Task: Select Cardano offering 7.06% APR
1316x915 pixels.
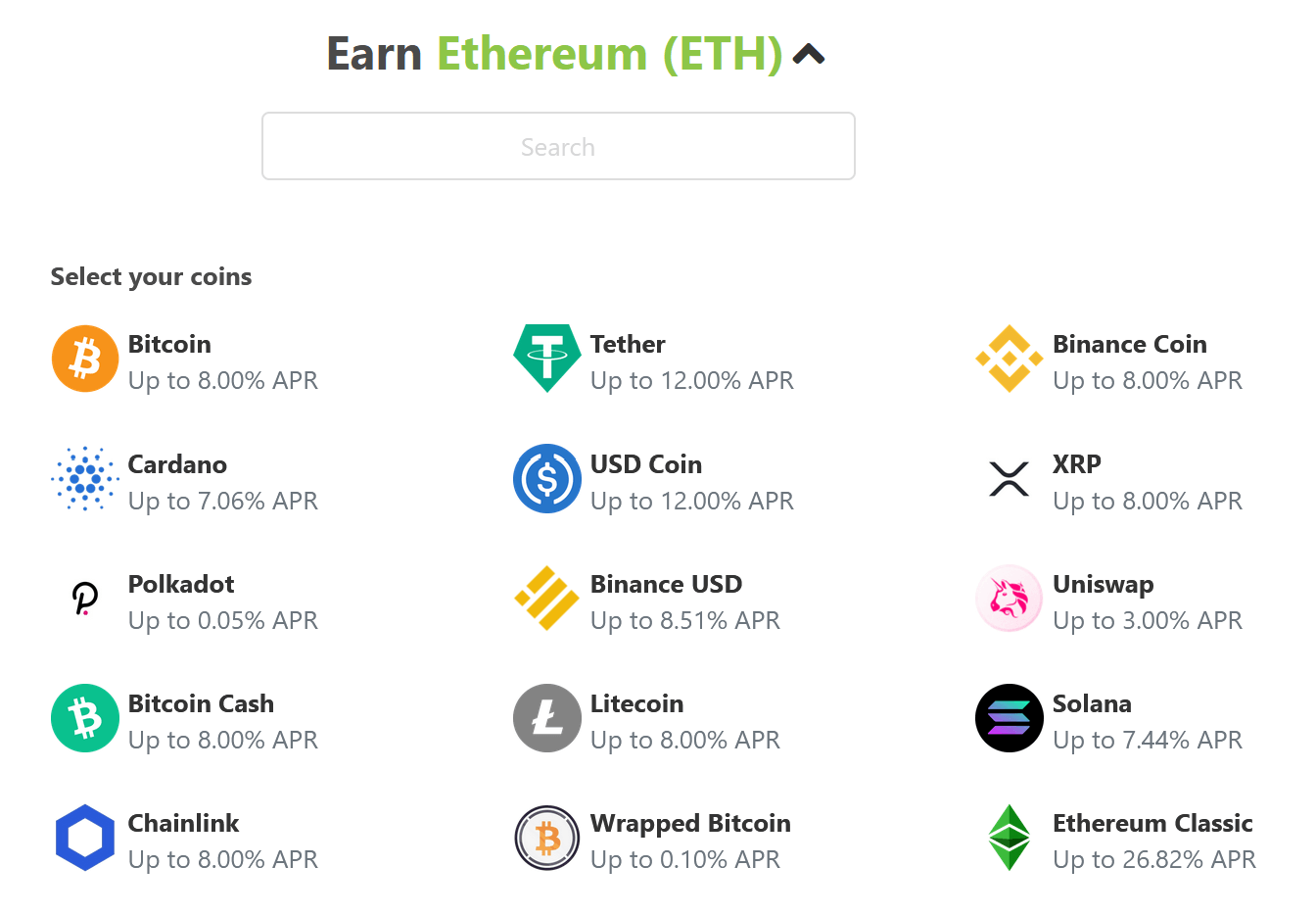Action: point(177,479)
